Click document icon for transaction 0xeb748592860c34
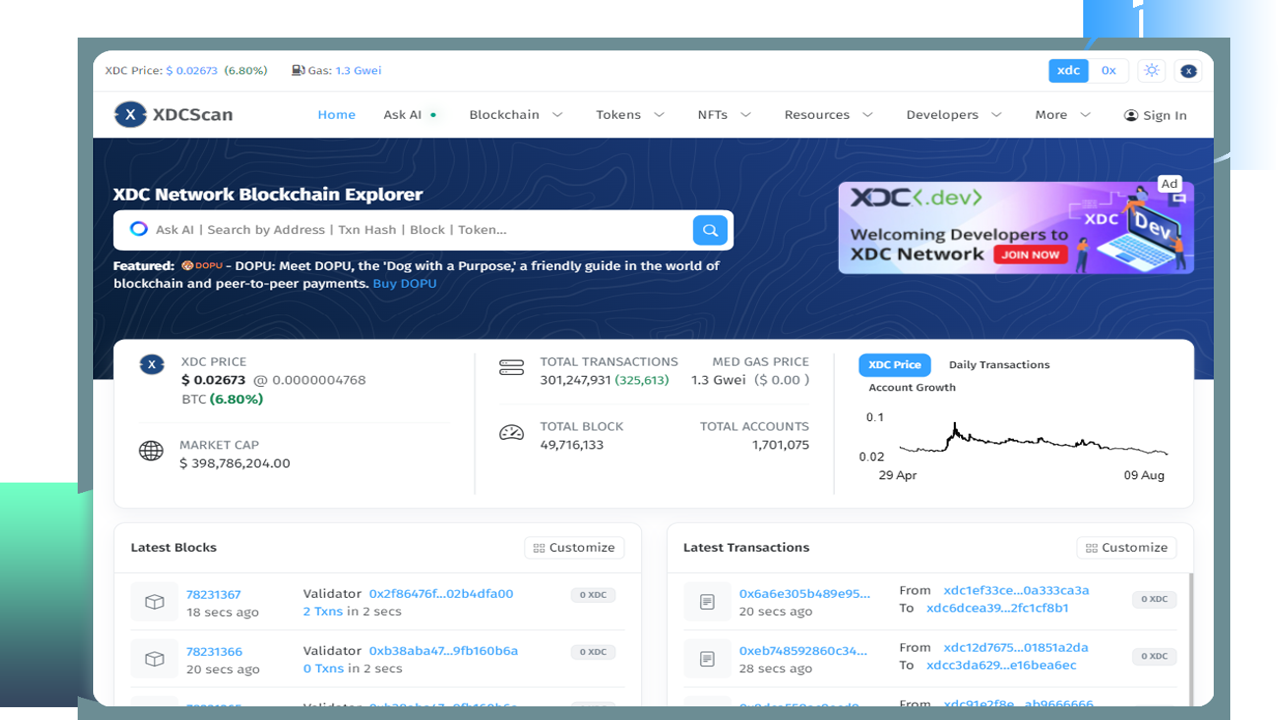Viewport: 1280px width, 720px height. pyautogui.click(x=707, y=659)
